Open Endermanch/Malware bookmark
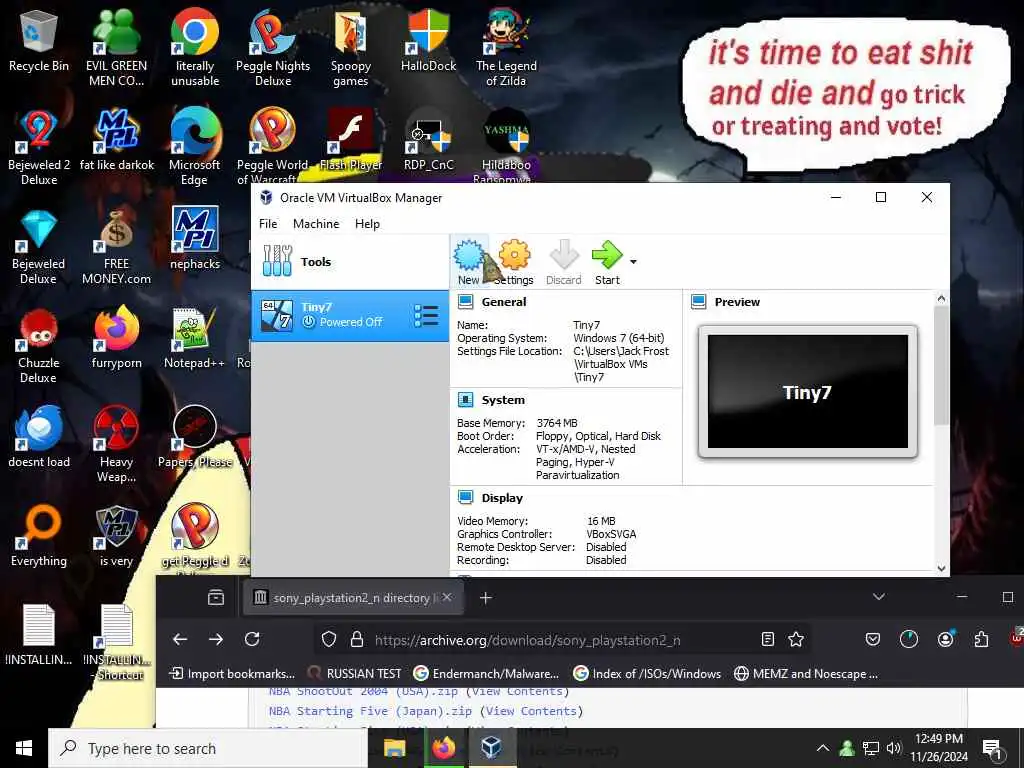The height and width of the screenshot is (768, 1024). (x=487, y=673)
